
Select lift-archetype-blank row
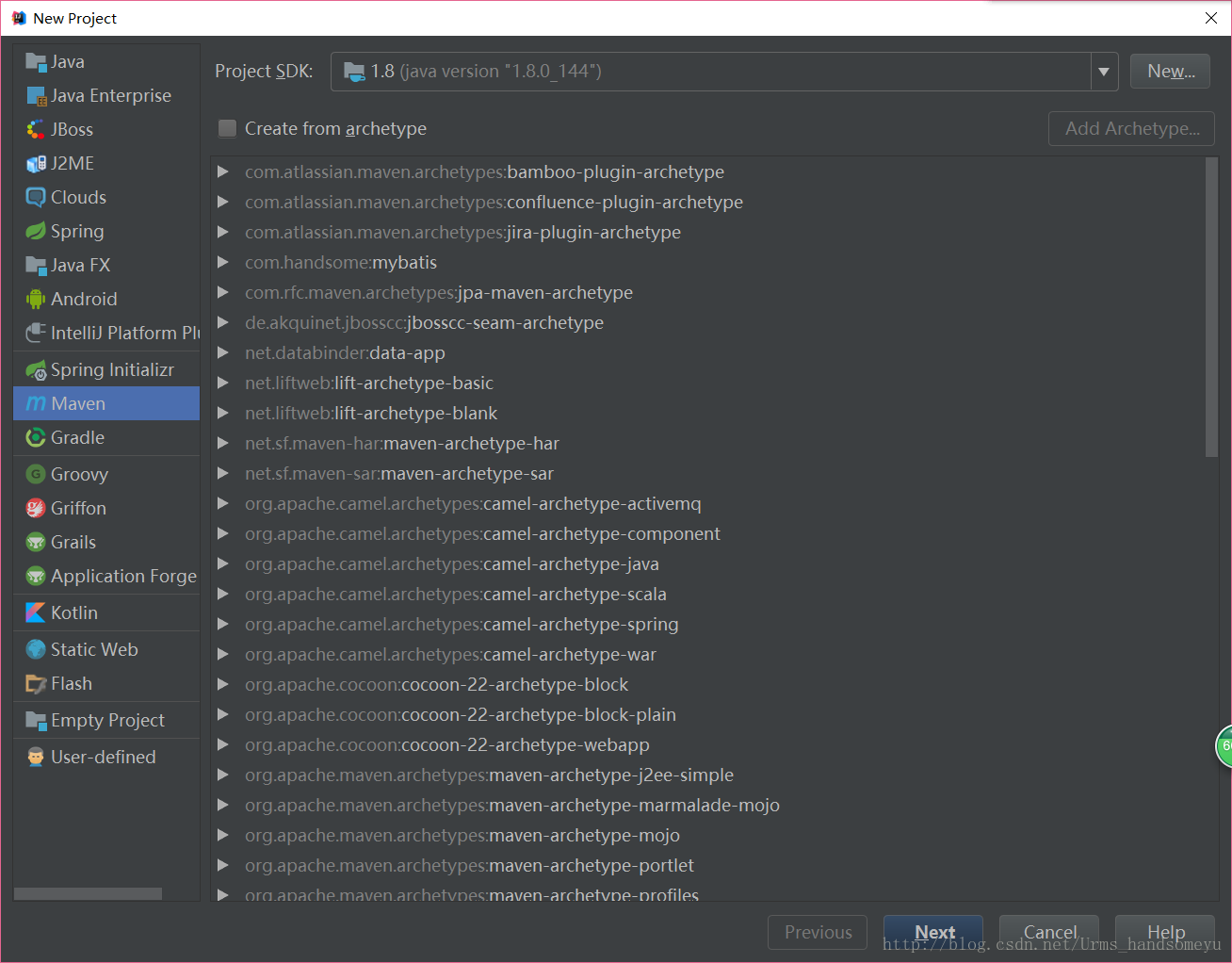[x=708, y=414]
